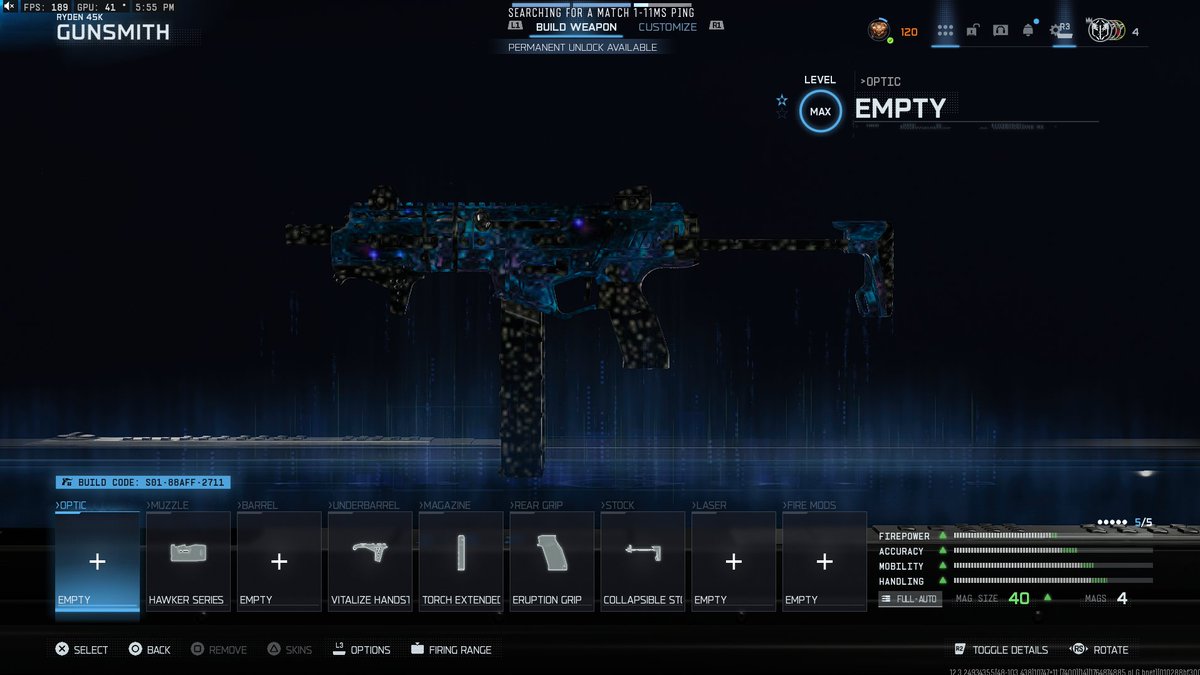The width and height of the screenshot is (1200, 675).
Task: Go to the Firing Range
Action: (451, 649)
